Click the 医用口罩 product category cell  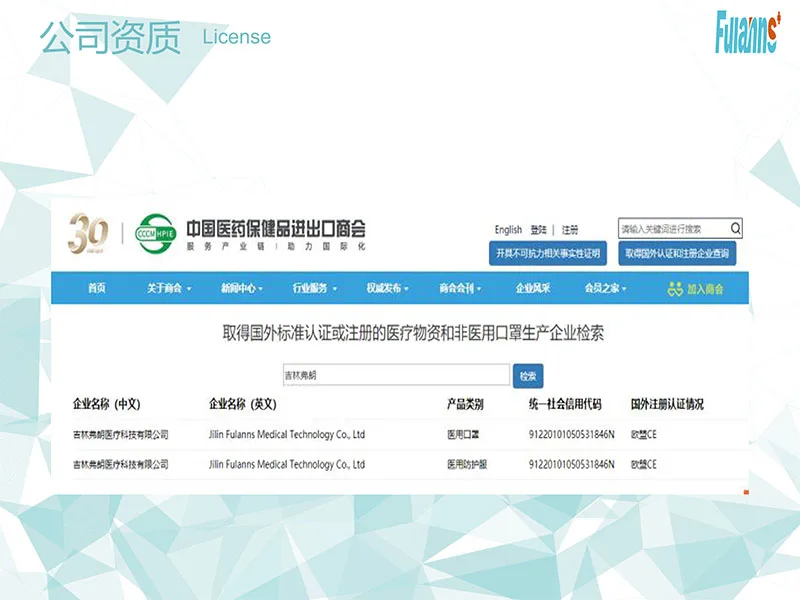(x=463, y=435)
